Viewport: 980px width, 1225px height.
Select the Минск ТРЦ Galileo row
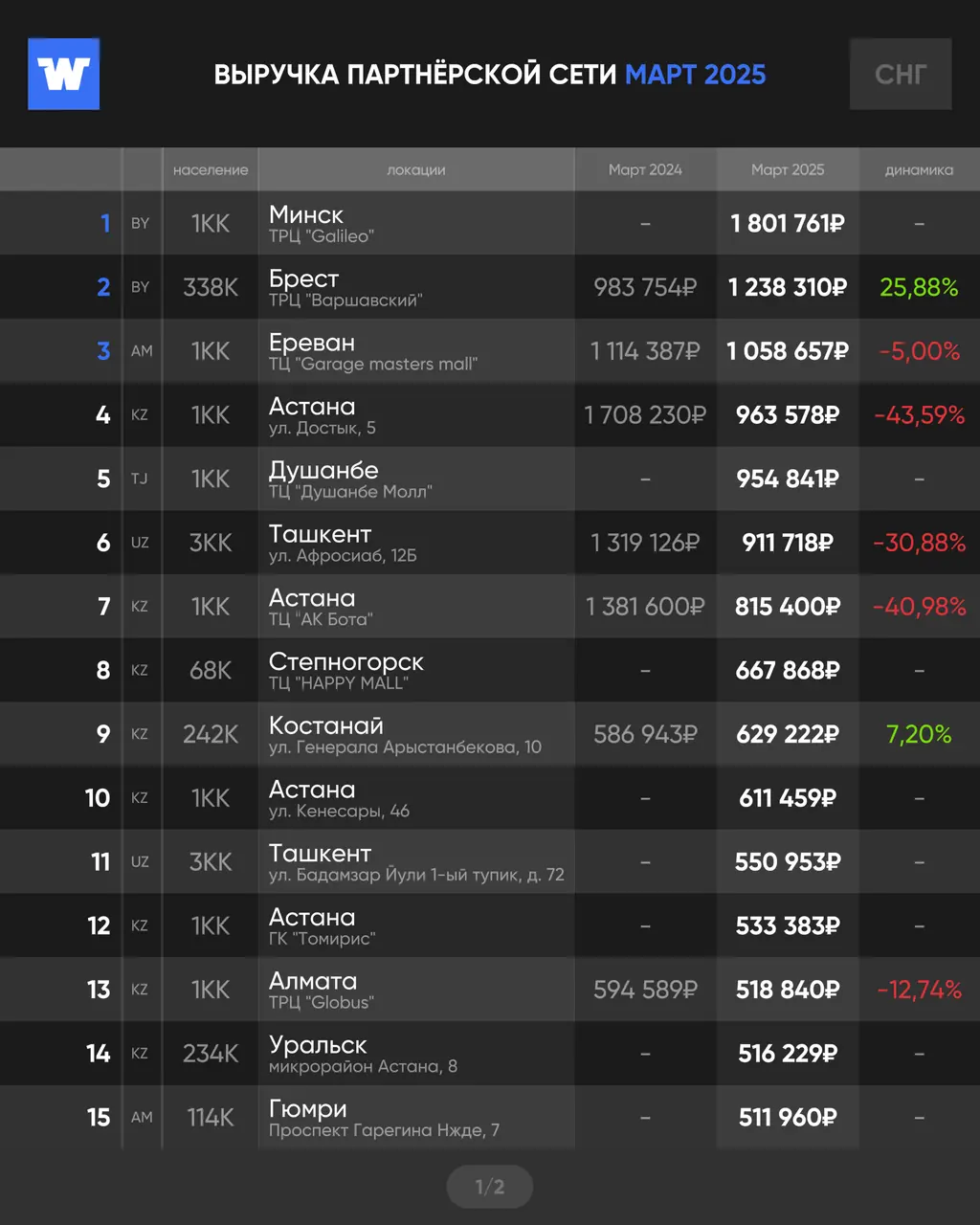coord(490,223)
